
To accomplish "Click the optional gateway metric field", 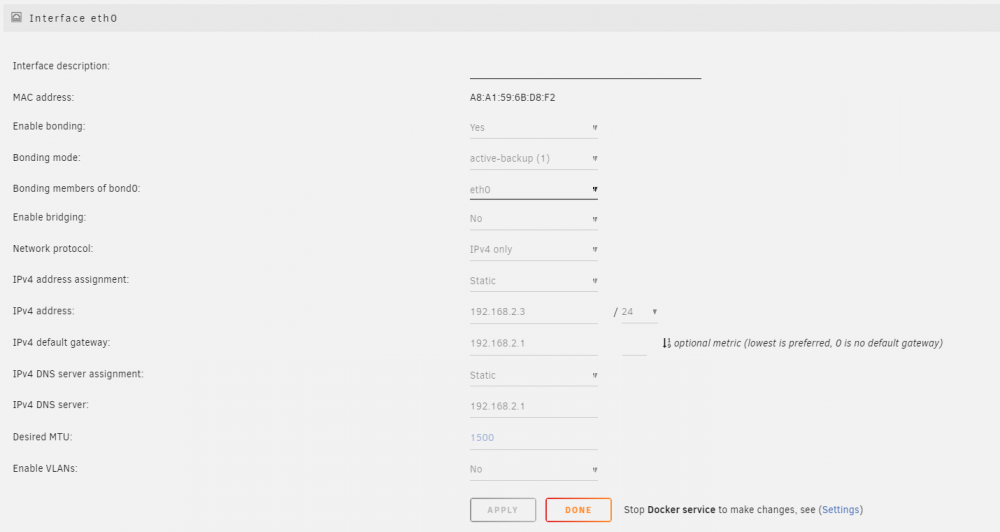I will (635, 344).
